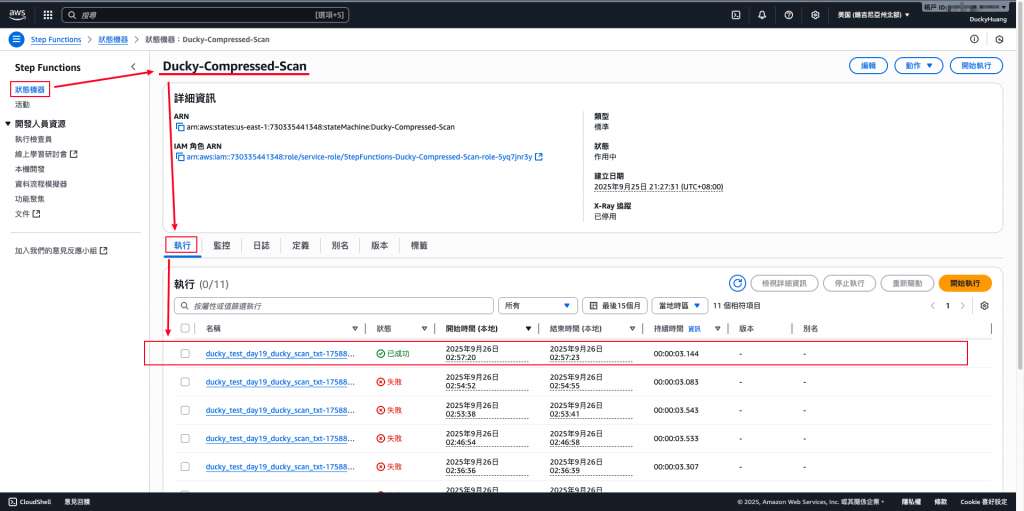Open 活動 in the sidebar
1024x511 pixels.
tap(22, 105)
